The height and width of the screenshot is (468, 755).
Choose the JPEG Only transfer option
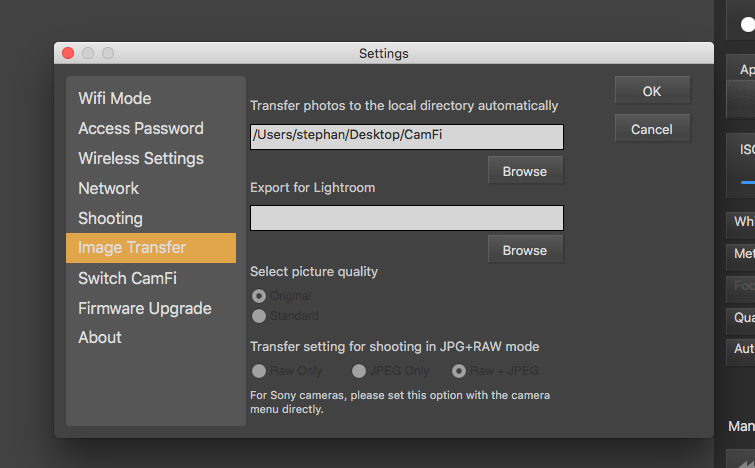pos(359,371)
